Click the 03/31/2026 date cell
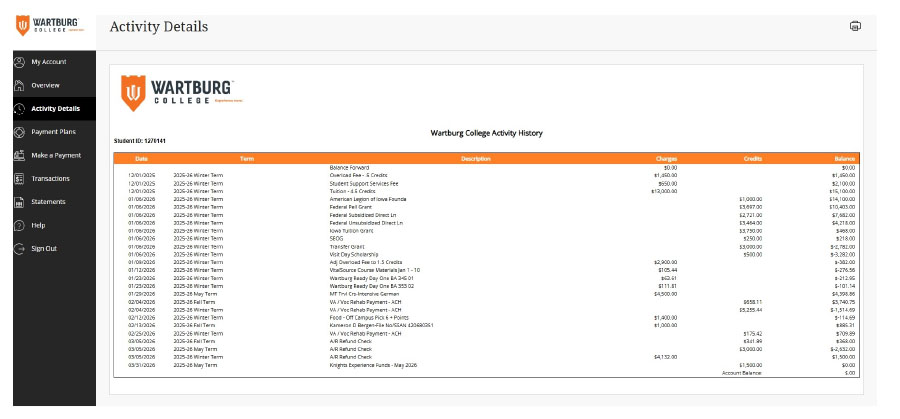Viewport: 900px width, 419px height. tap(141, 365)
